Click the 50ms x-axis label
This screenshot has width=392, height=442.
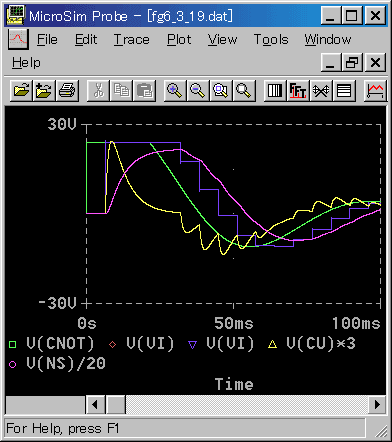(234, 323)
